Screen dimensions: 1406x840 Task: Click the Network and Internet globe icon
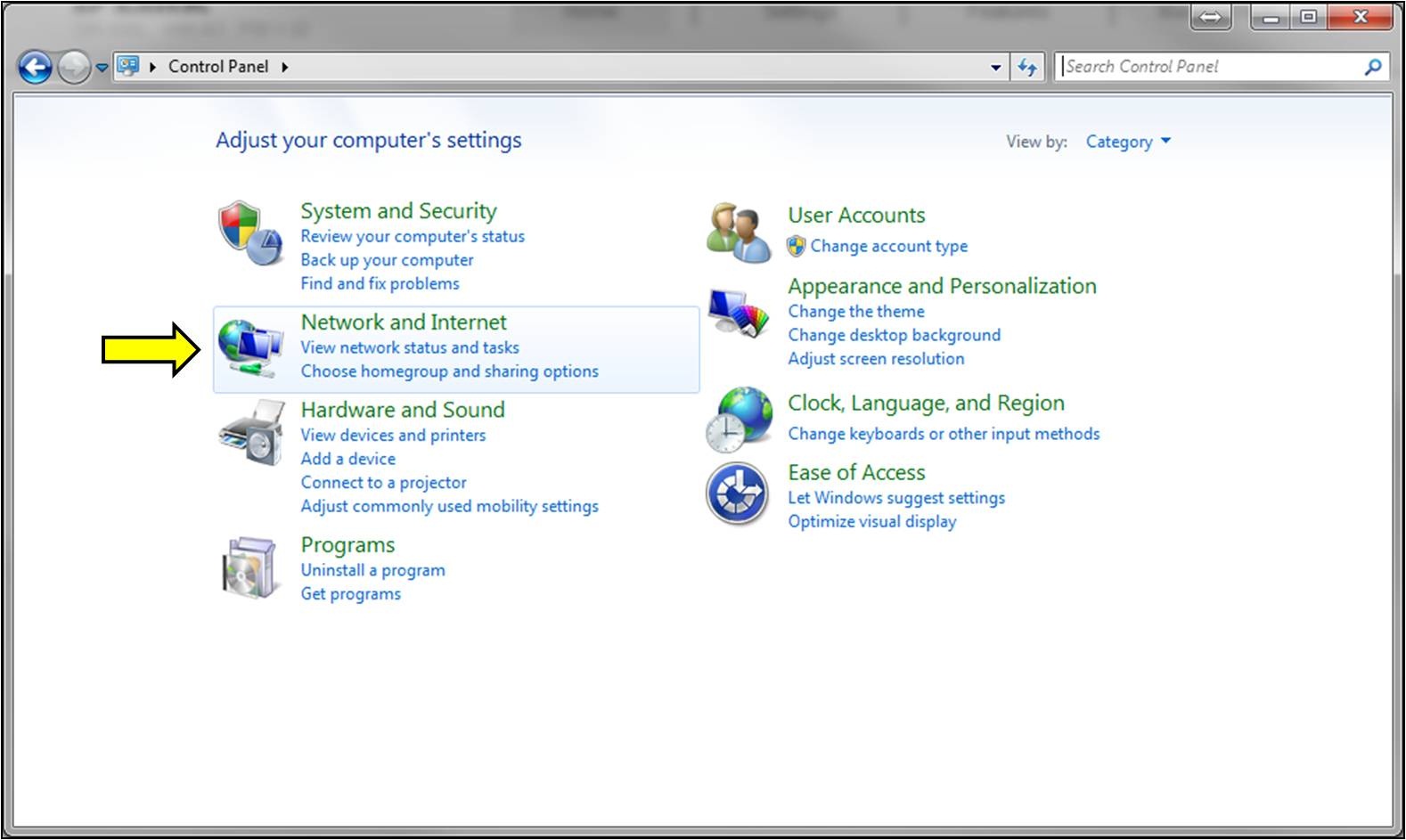click(x=250, y=348)
